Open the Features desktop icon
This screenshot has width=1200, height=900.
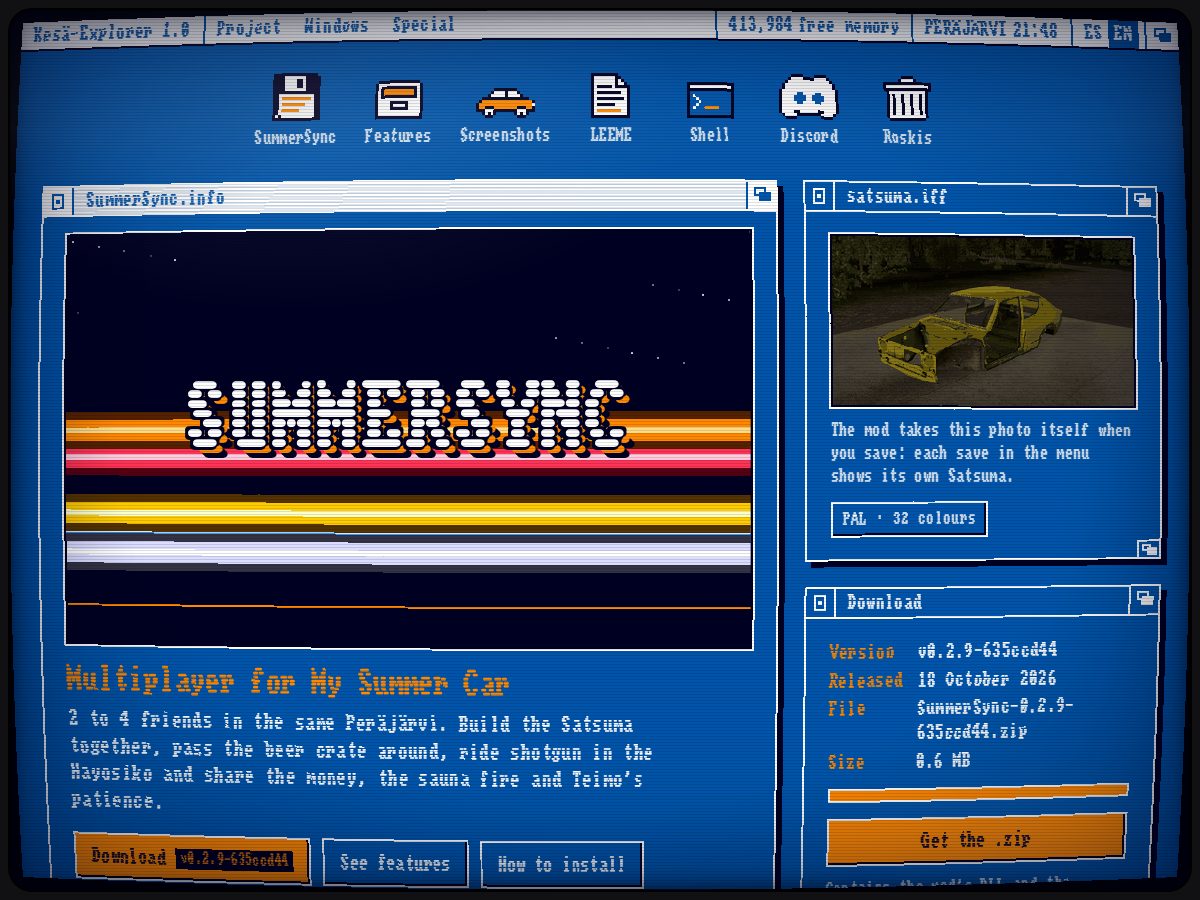pos(398,110)
